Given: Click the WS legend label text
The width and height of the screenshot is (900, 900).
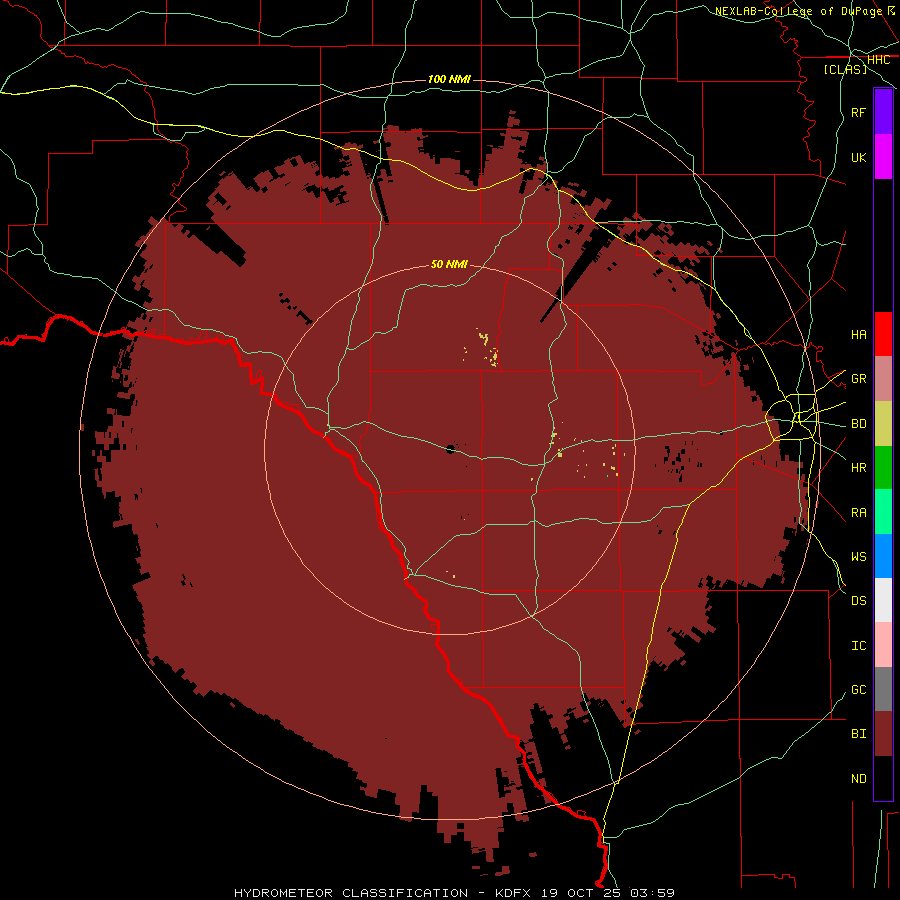Looking at the screenshot, I should pyautogui.click(x=859, y=557).
